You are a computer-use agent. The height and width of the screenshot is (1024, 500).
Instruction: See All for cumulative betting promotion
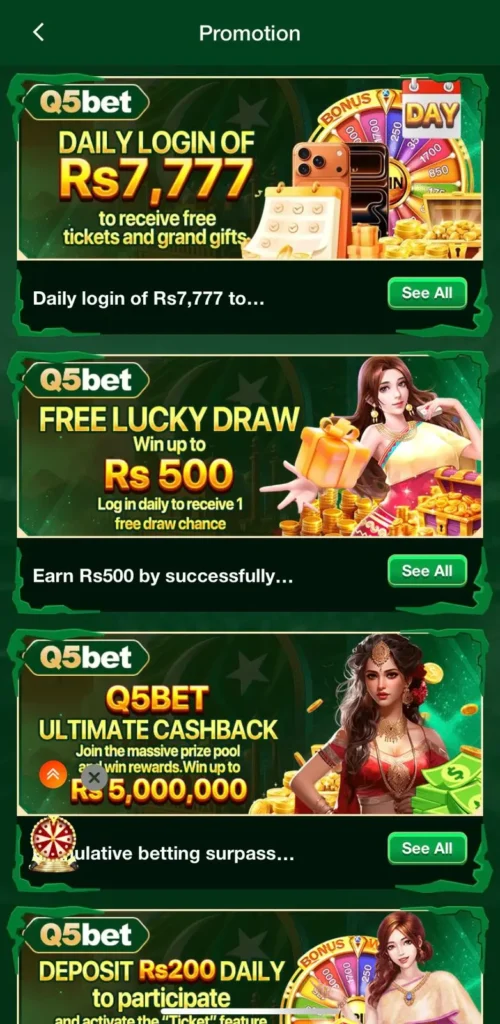click(427, 848)
